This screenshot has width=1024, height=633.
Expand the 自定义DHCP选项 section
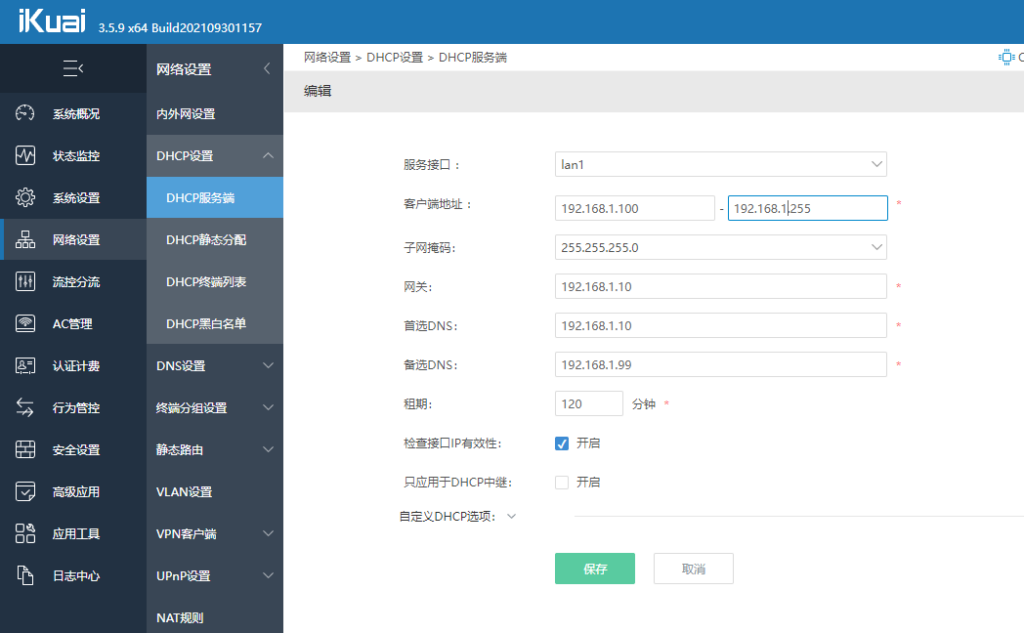(x=511, y=517)
